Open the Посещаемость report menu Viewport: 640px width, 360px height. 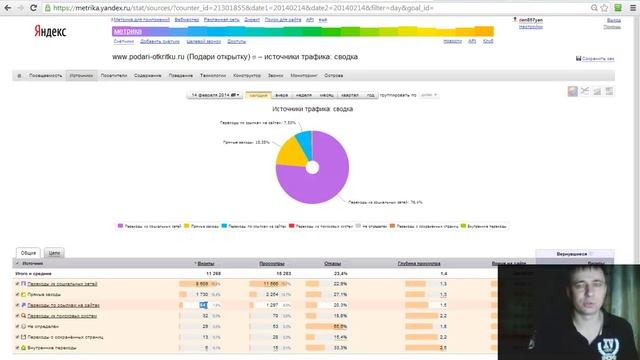[x=45, y=76]
